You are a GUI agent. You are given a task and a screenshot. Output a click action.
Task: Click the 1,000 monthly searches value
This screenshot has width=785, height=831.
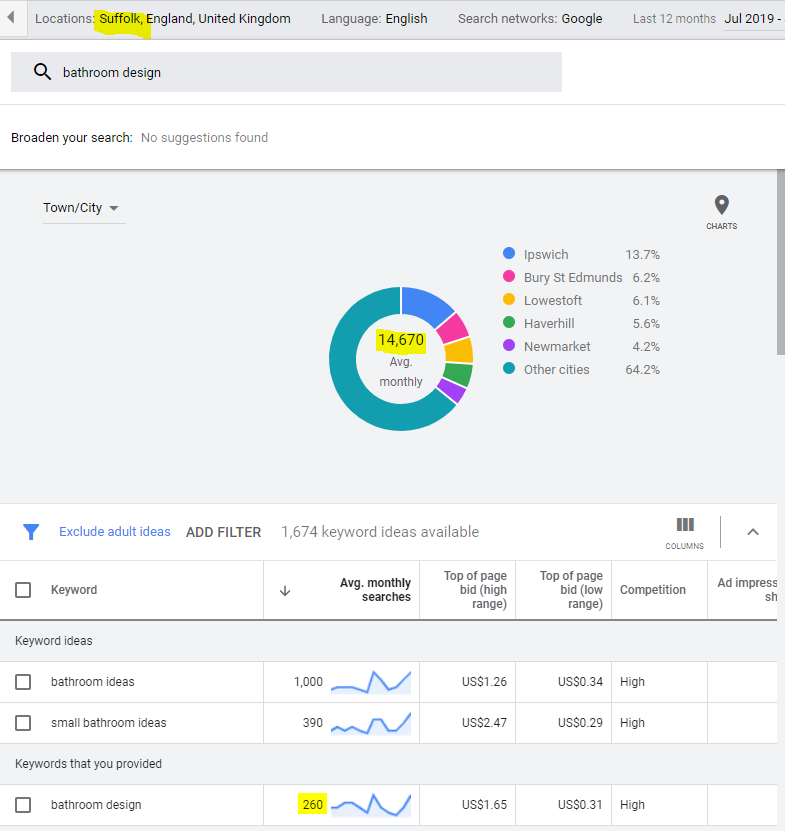308,682
